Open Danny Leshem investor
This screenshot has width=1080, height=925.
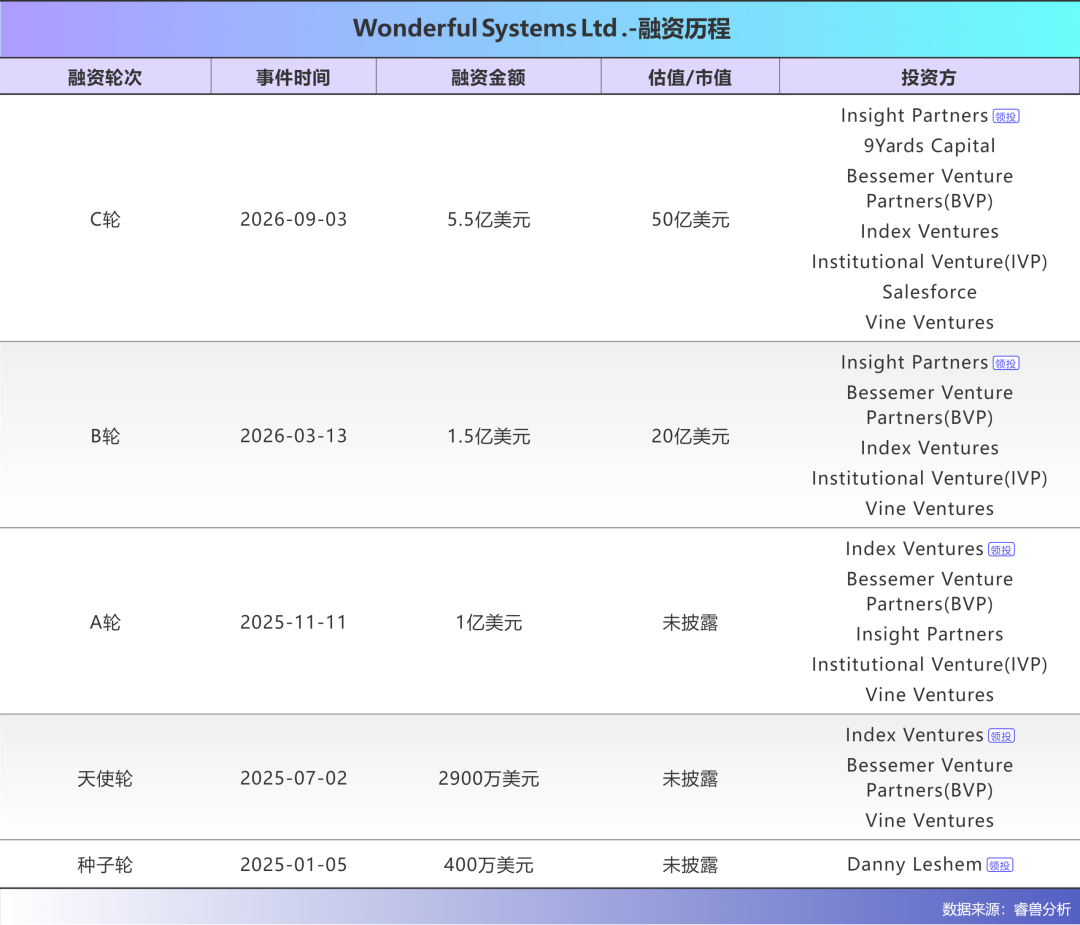coord(914,864)
